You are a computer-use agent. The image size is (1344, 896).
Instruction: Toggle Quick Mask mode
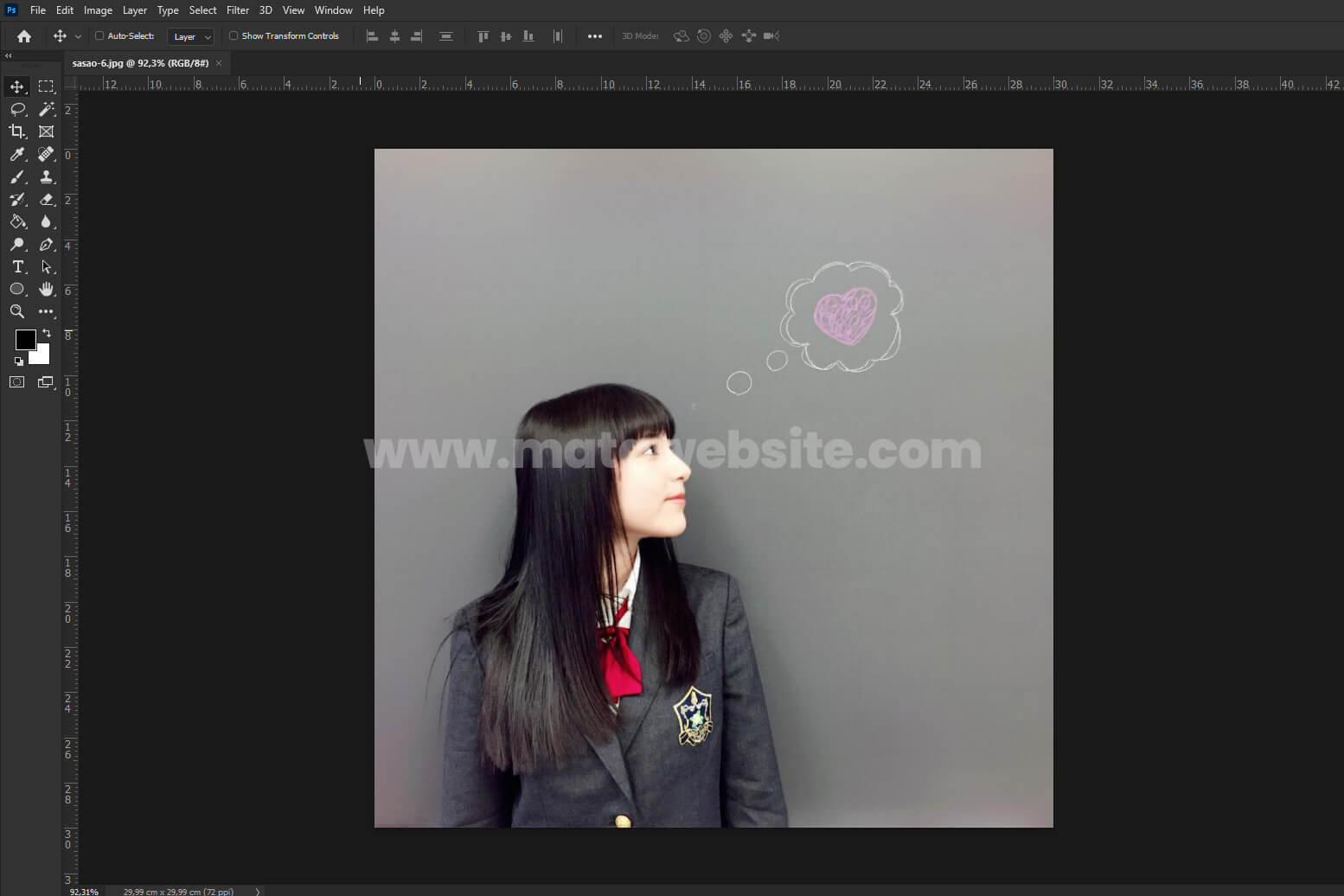(17, 381)
